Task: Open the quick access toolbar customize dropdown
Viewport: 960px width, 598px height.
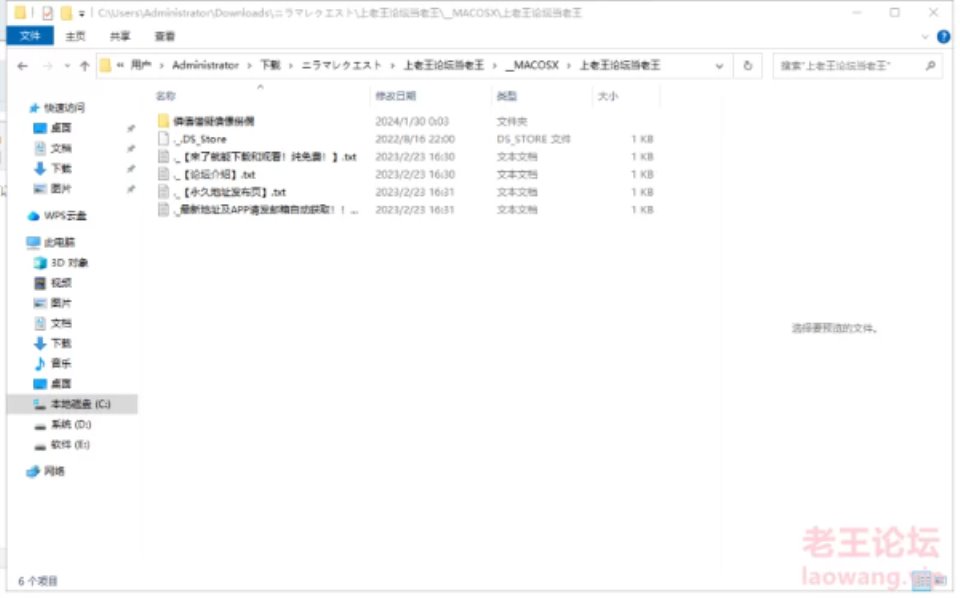Action: click(x=81, y=13)
